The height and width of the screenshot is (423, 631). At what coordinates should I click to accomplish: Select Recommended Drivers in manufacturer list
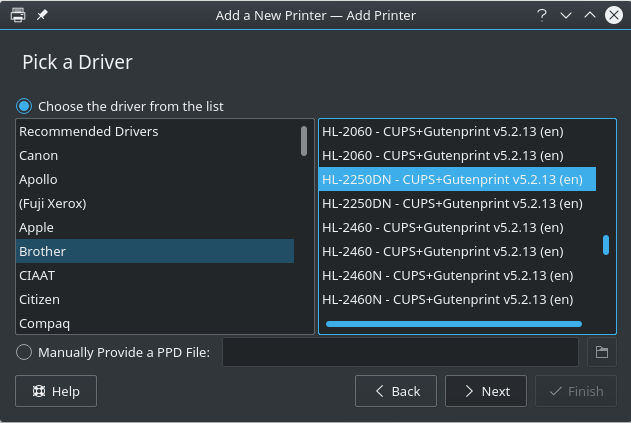(155, 132)
